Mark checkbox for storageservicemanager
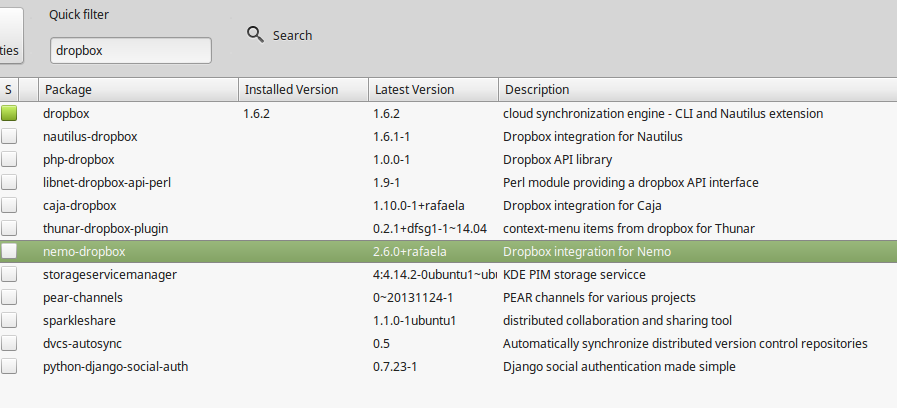This screenshot has width=897, height=408. click(x=9, y=275)
